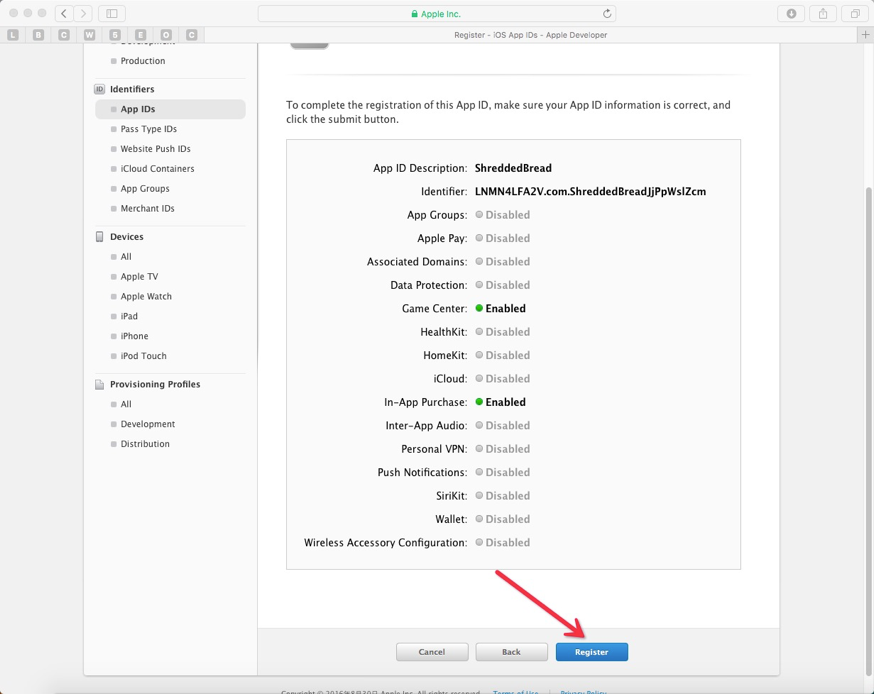Open Distribution provisioning profiles

click(145, 444)
